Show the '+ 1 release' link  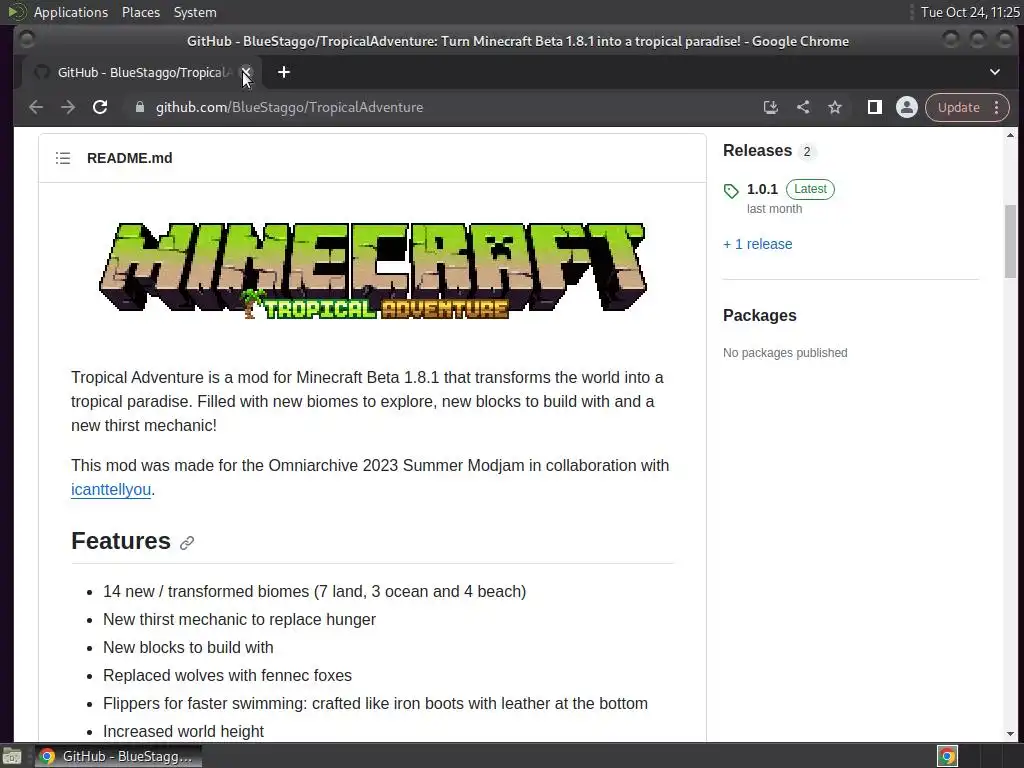(x=758, y=244)
